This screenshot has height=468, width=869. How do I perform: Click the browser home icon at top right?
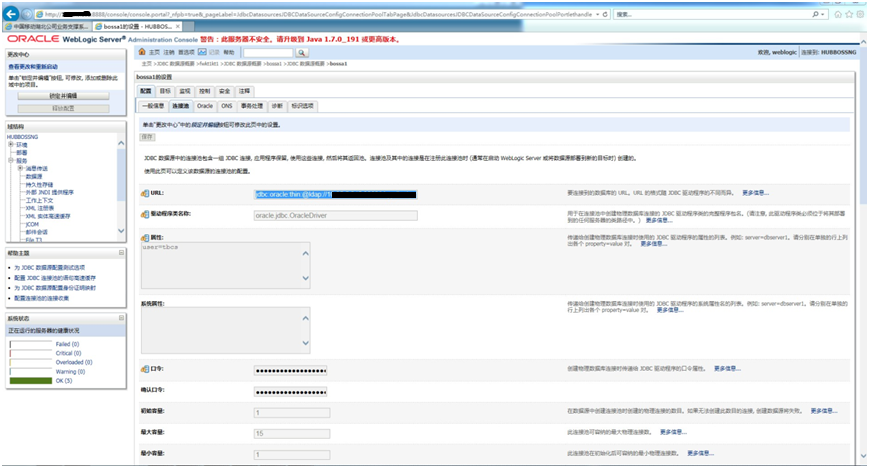pos(838,14)
